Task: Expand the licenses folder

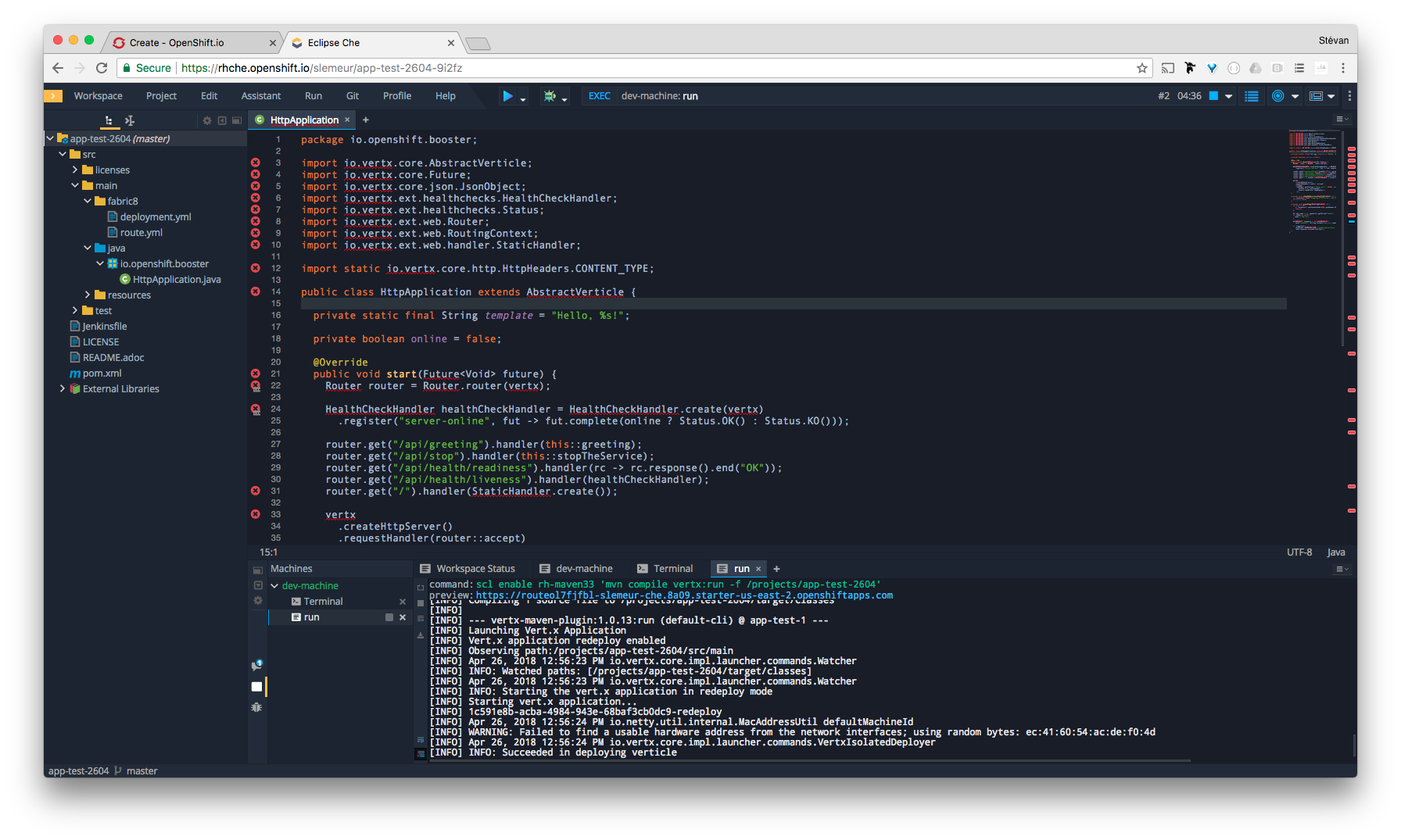Action: [x=77, y=170]
